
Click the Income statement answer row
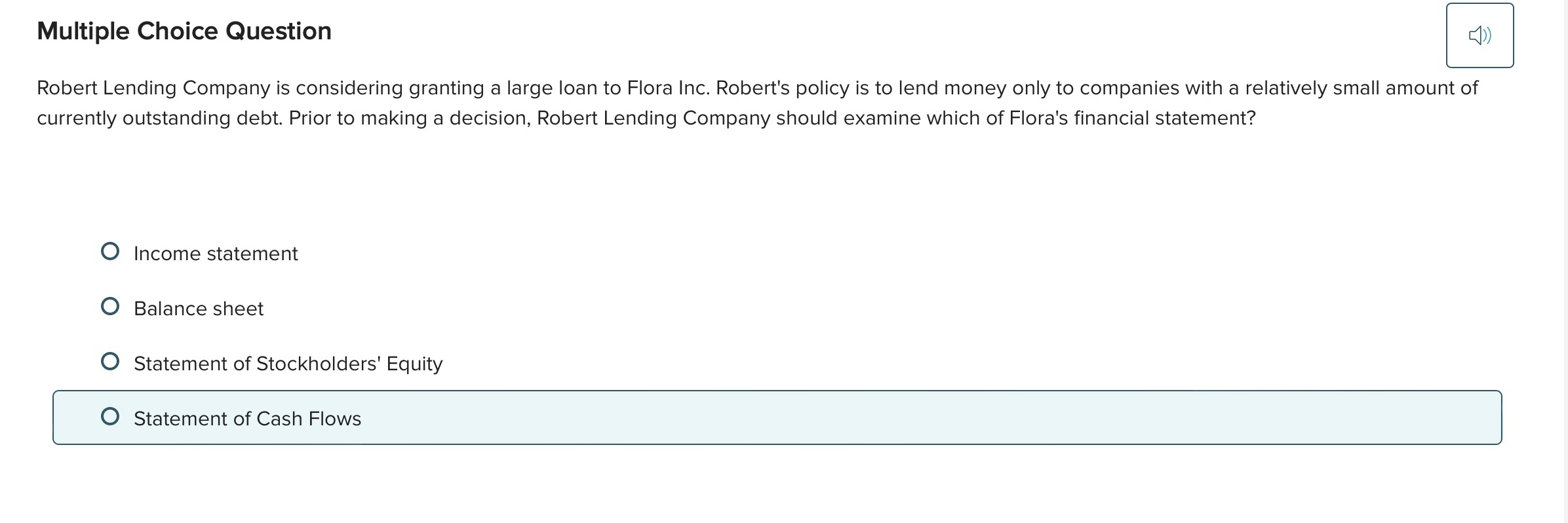click(215, 253)
